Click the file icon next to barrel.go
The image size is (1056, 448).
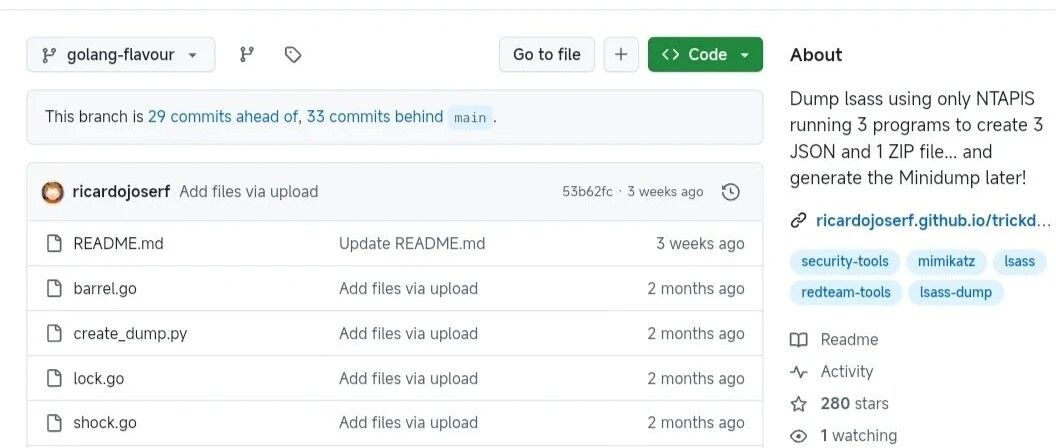click(x=54, y=288)
